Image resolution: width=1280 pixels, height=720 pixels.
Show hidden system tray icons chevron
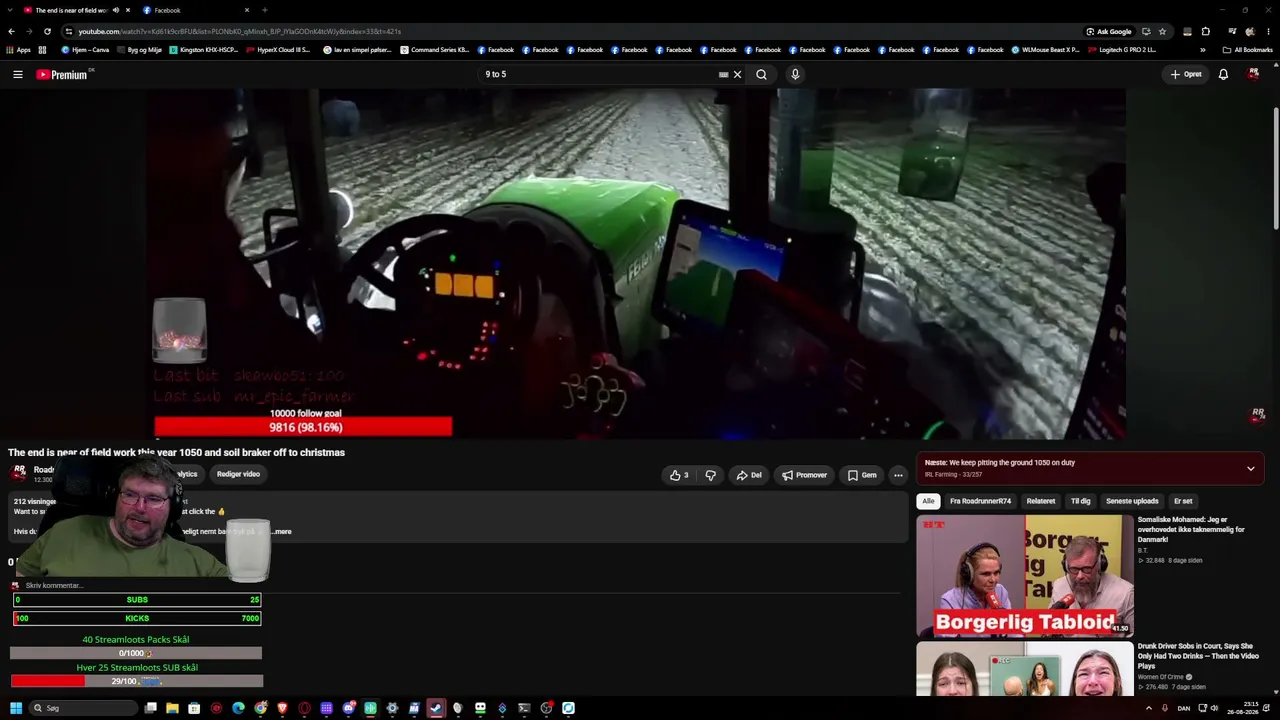1148,708
